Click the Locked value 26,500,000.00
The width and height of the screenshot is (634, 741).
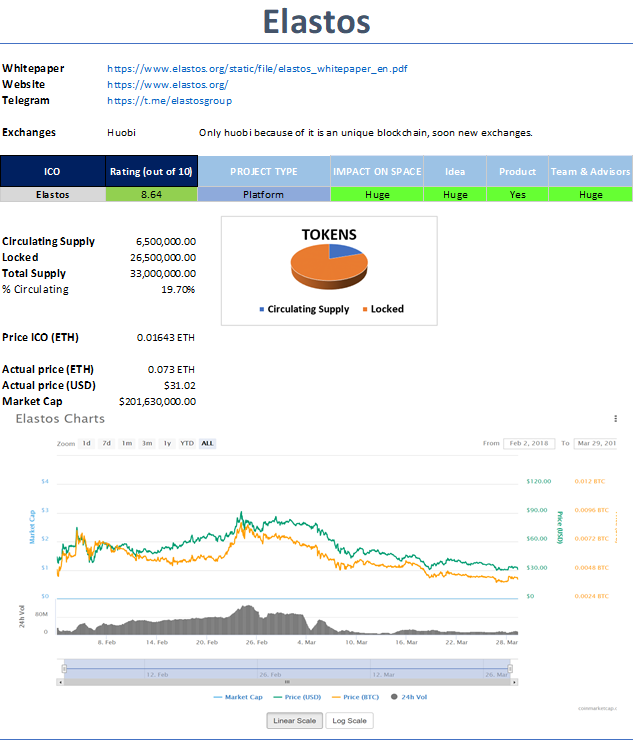tap(163, 258)
